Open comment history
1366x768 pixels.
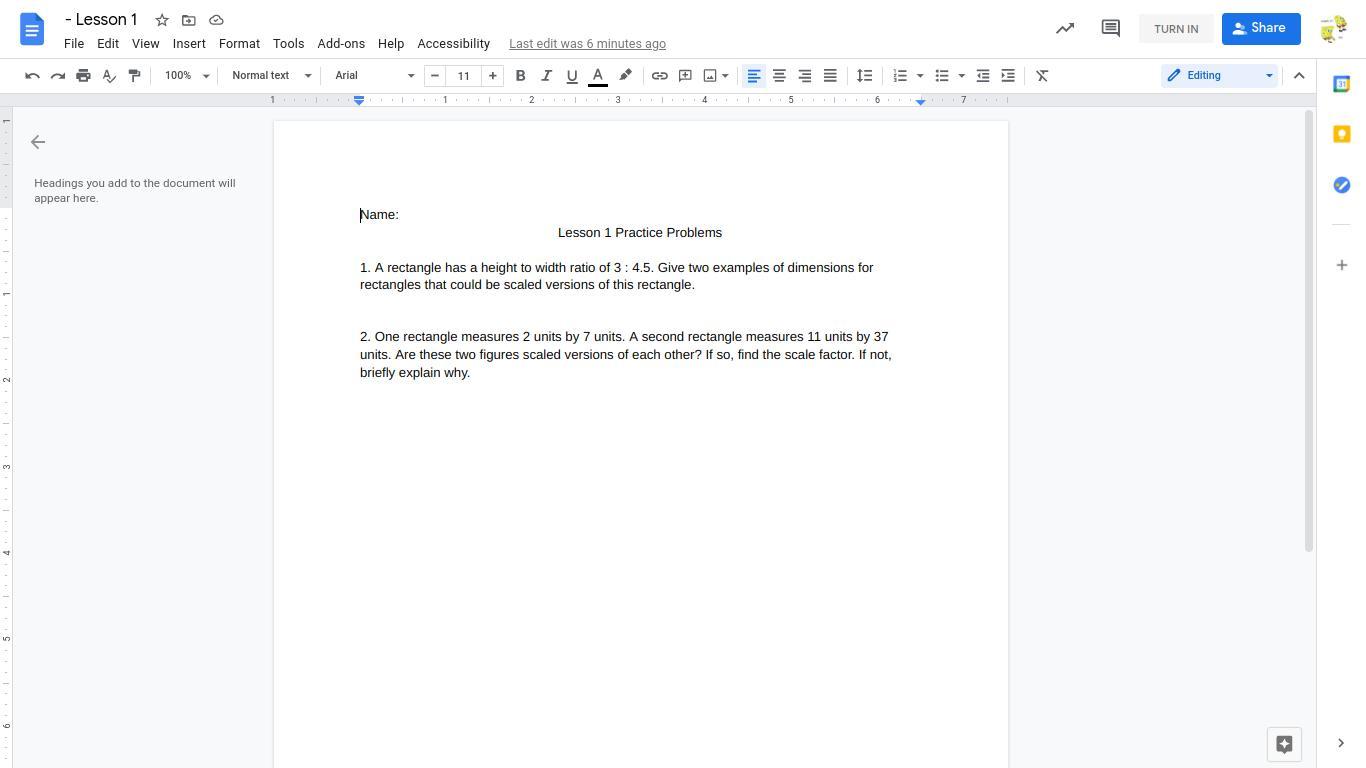click(x=1110, y=29)
